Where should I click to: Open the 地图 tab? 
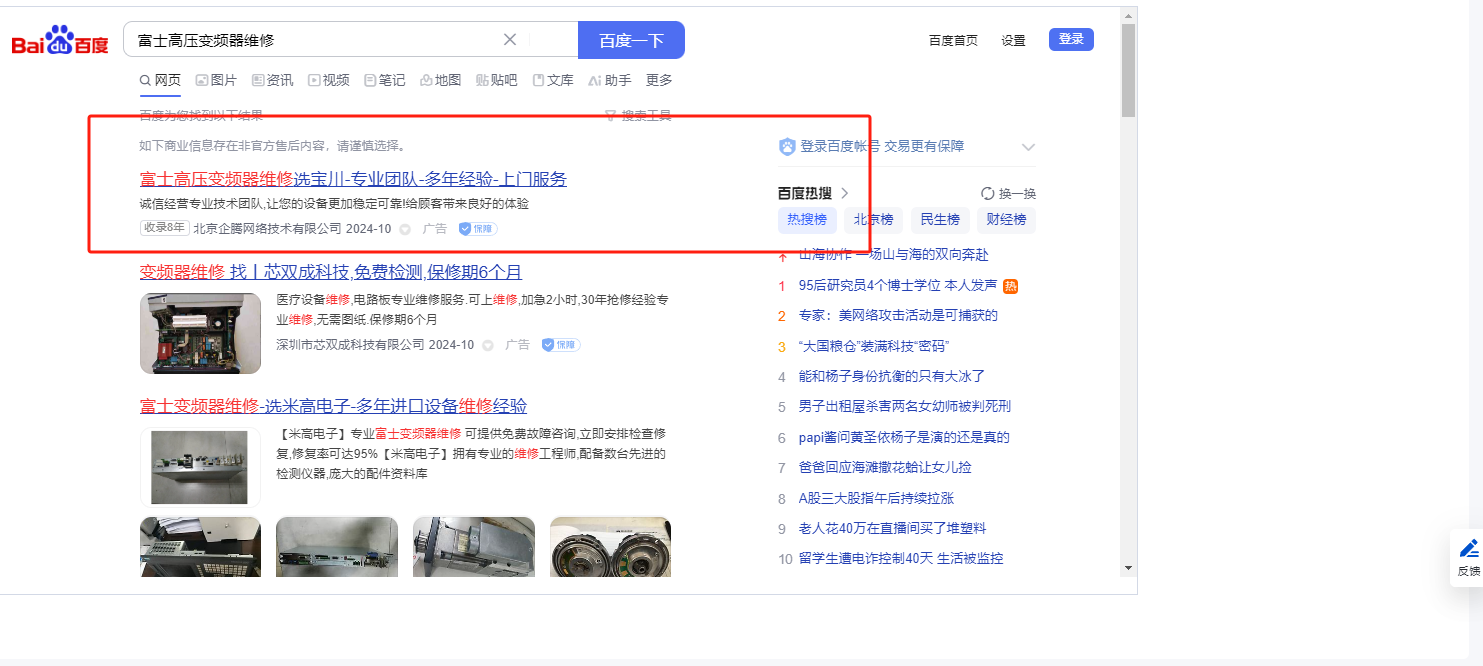441,80
